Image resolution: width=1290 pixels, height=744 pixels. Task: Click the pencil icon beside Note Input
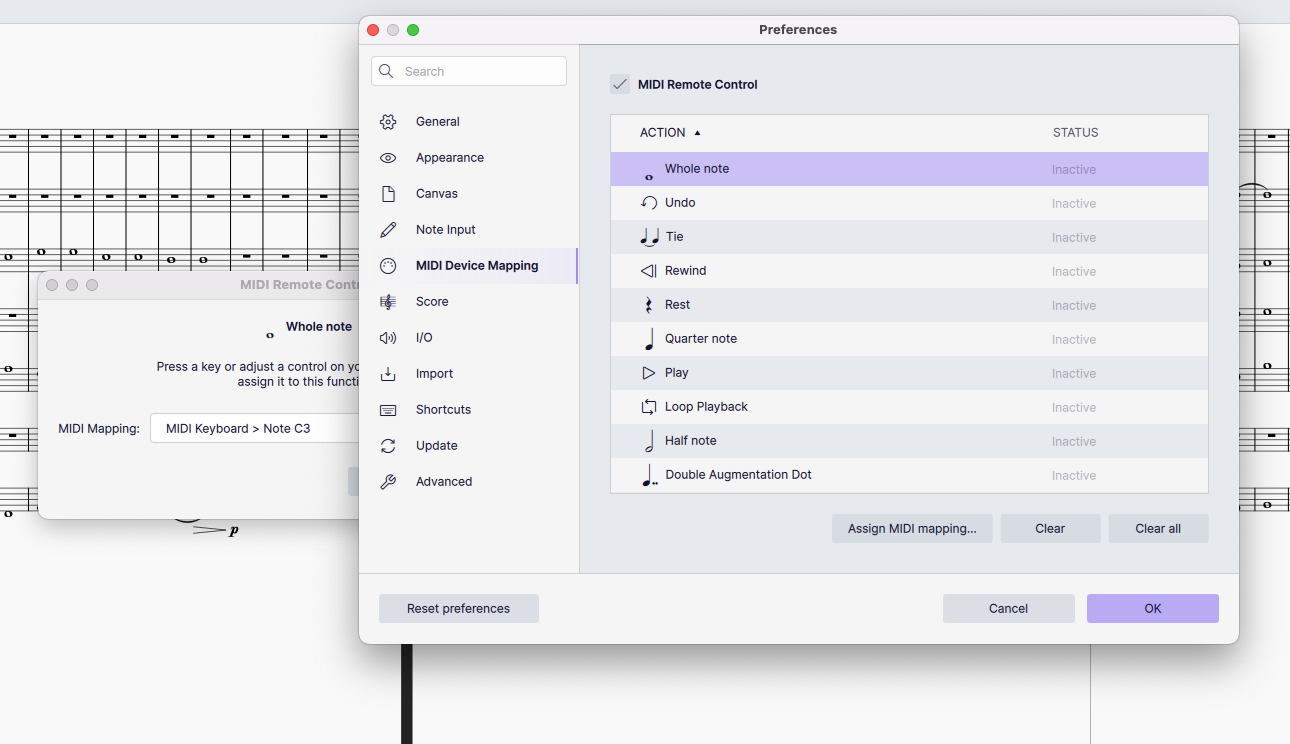pos(388,230)
